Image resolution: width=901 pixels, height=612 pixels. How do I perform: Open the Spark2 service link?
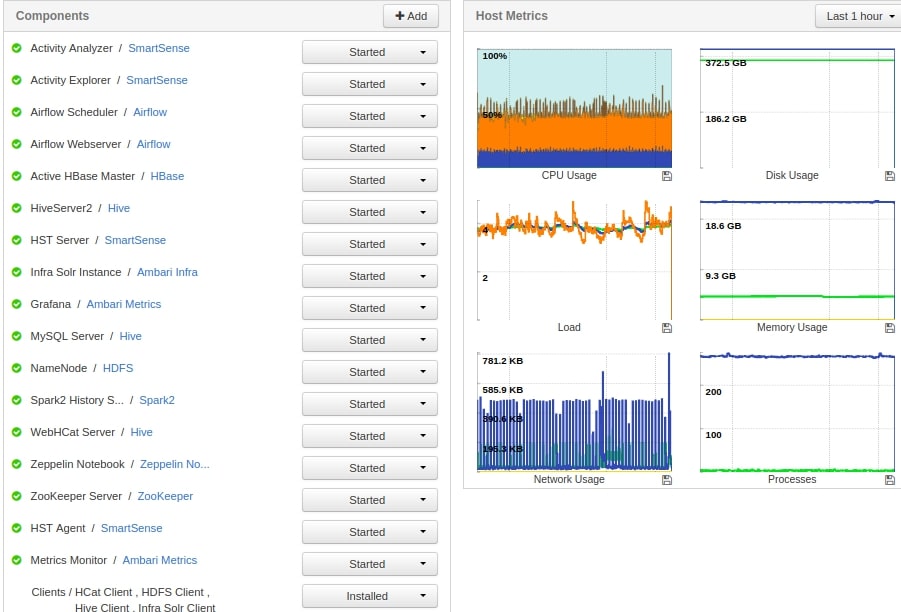(157, 400)
